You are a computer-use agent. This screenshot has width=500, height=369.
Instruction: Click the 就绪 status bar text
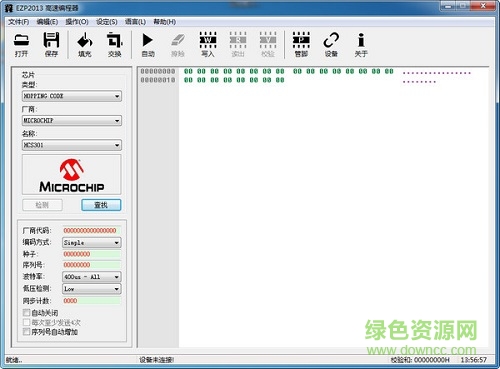tap(14, 360)
